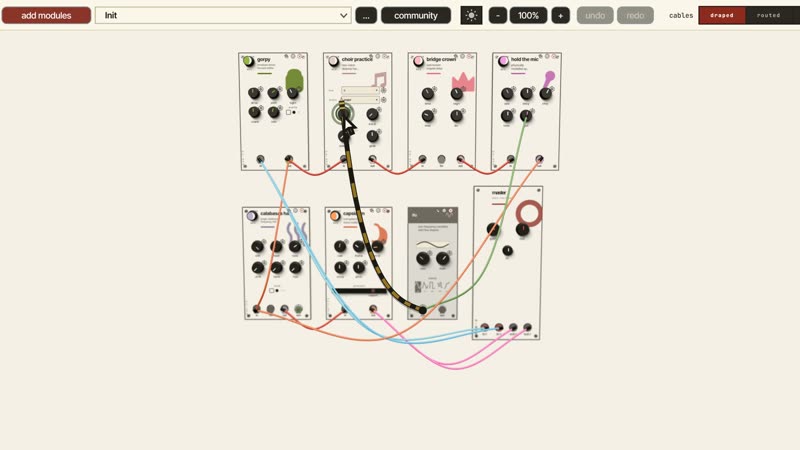Click the orange flame graphic on the capas module
The height and width of the screenshot is (450, 800).
coord(380,233)
